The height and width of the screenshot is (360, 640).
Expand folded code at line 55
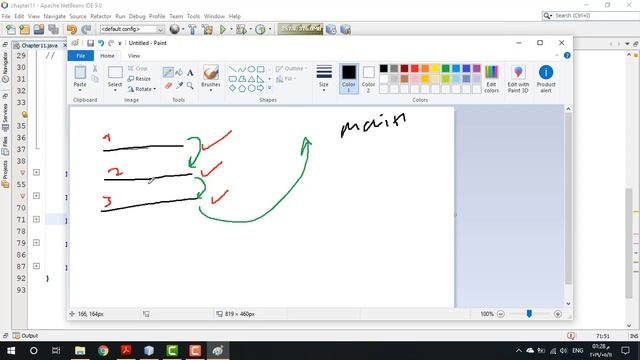[x=36, y=196]
